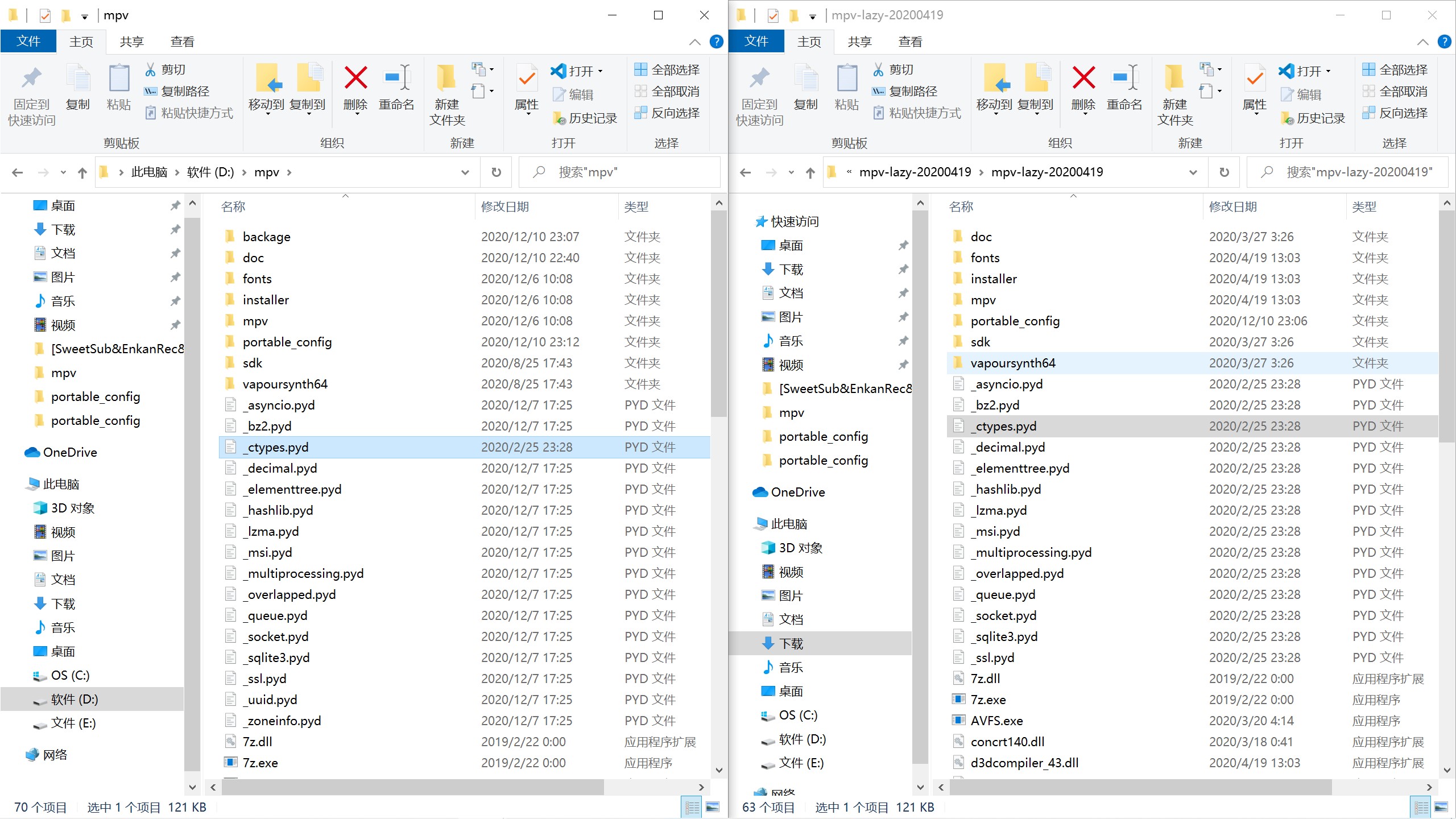Viewport: 1456px width, 819px height.
Task: Collapse the ribbon in mpv window
Action: point(694,42)
